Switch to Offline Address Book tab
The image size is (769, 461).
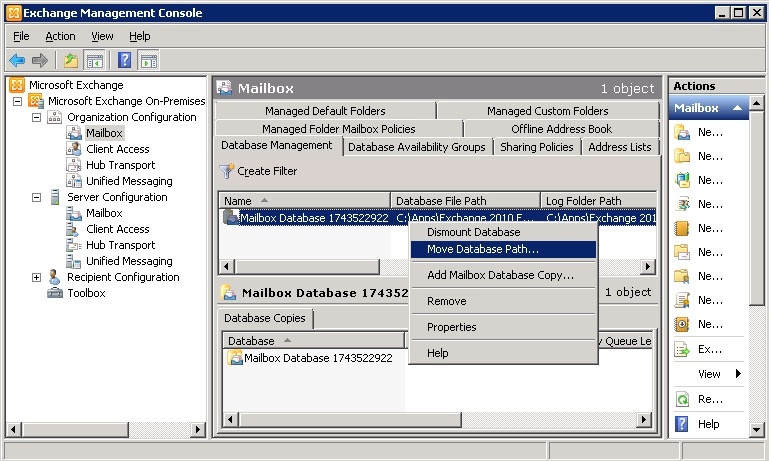(562, 129)
